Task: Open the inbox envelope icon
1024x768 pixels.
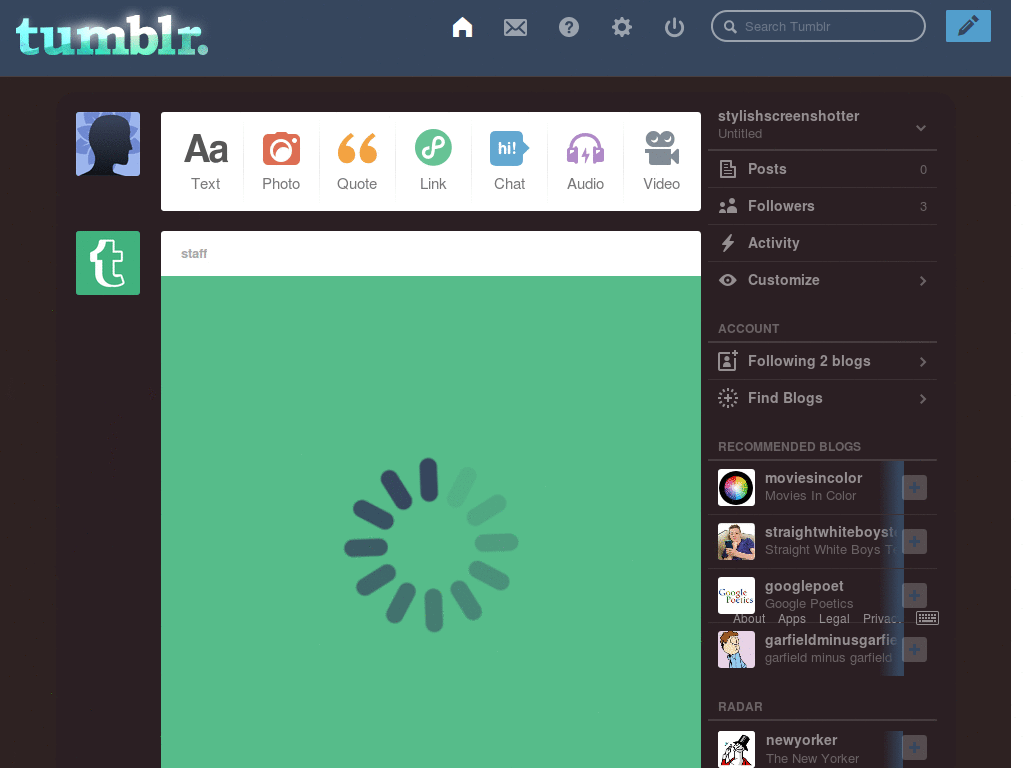Action: 515,27
